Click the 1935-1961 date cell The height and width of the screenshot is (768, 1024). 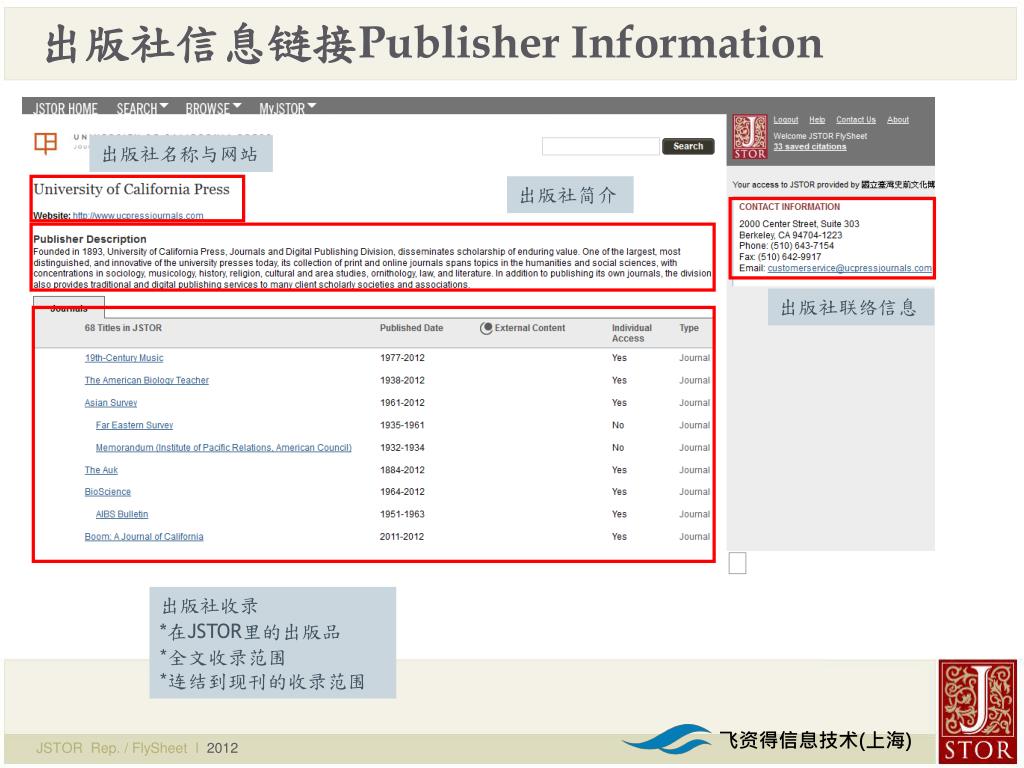pyautogui.click(x=402, y=425)
